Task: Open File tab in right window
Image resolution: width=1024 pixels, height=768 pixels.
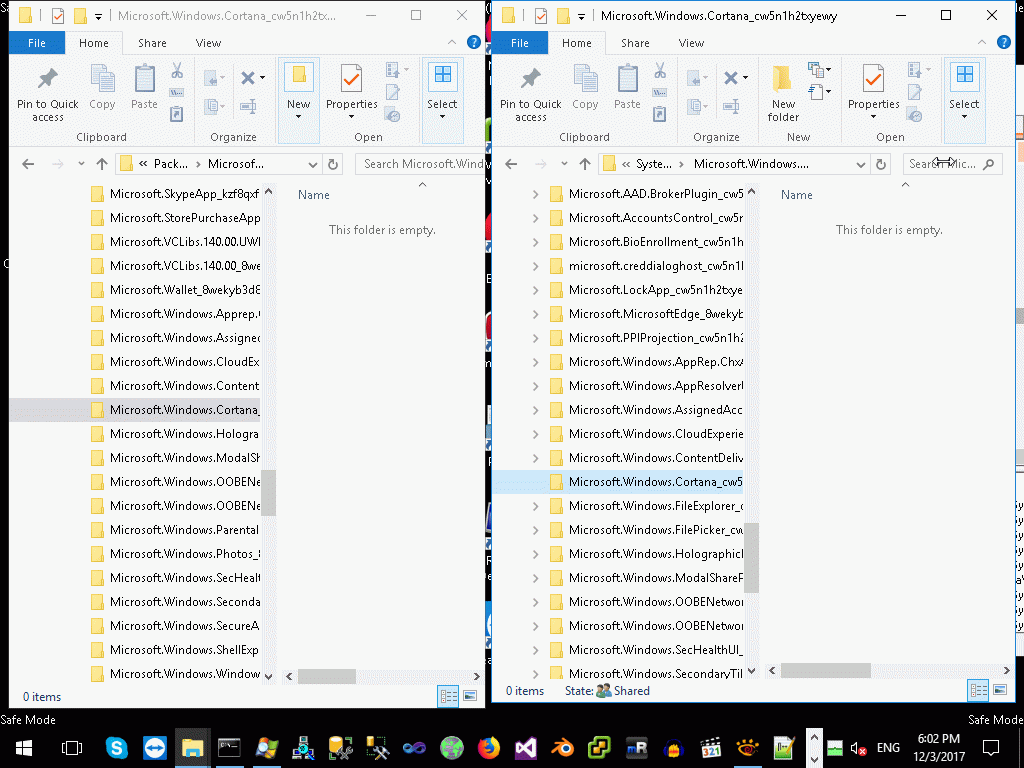Action: (520, 43)
